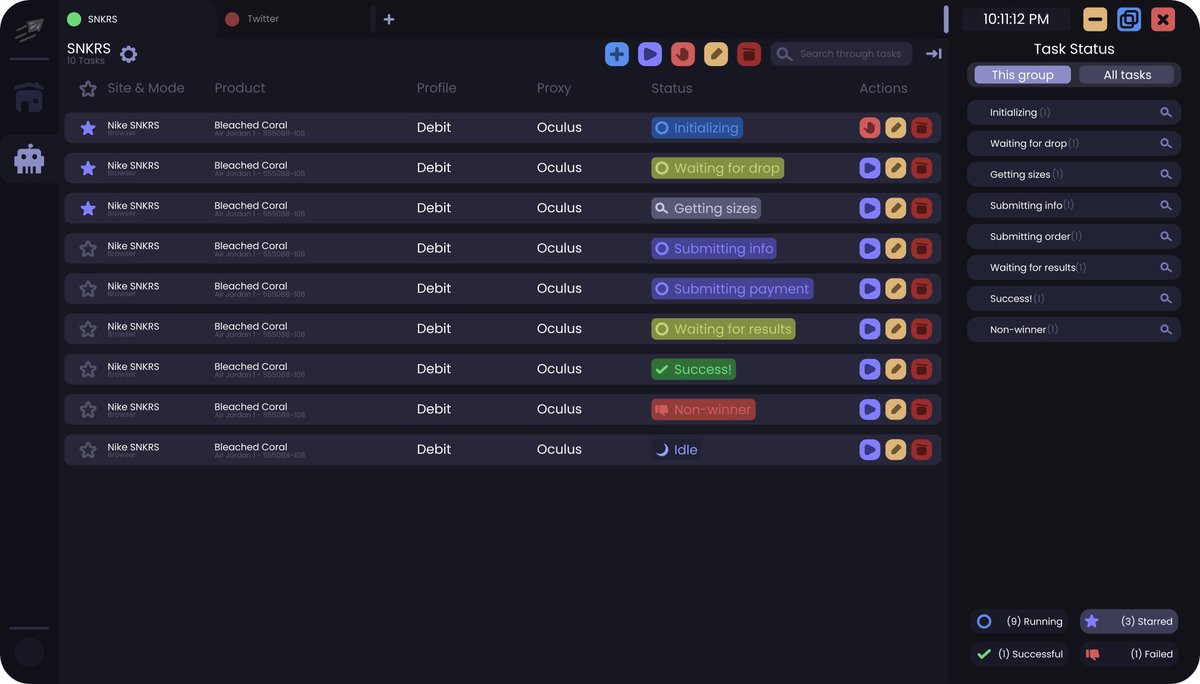The height and width of the screenshot is (684, 1200).
Task: Sort by the Proxy column header
Action: 554,88
